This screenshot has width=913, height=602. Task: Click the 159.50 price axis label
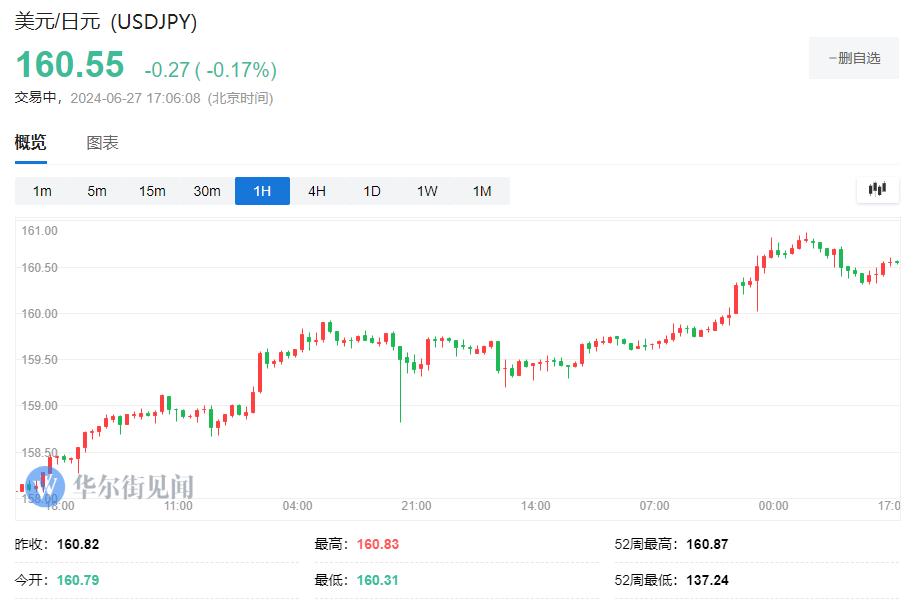coord(40,360)
